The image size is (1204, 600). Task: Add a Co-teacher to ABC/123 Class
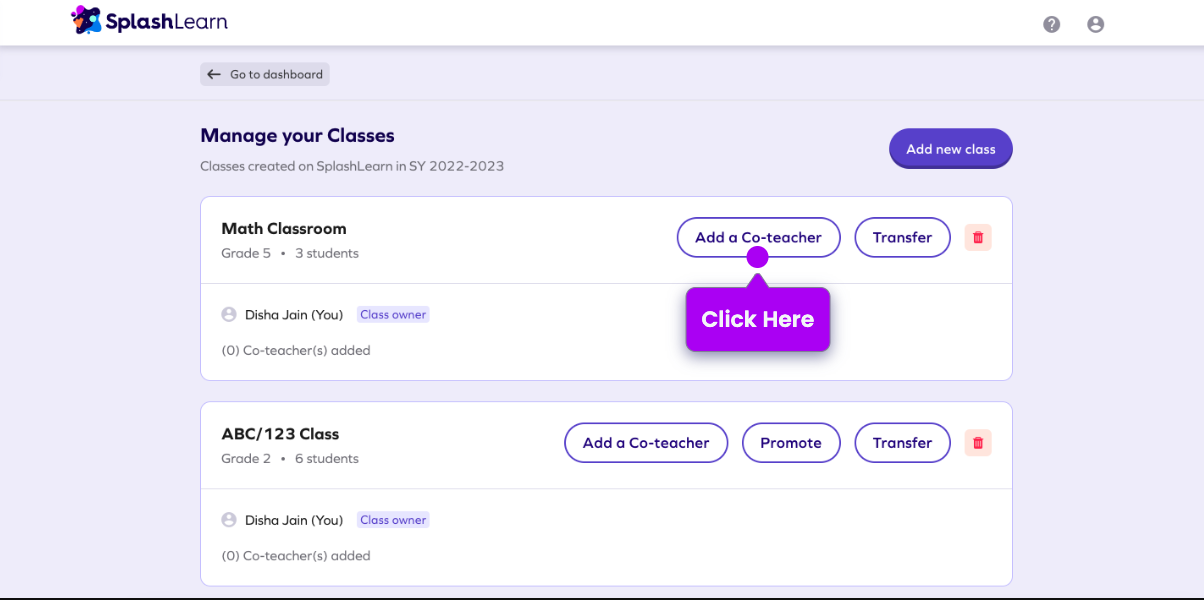coord(646,443)
